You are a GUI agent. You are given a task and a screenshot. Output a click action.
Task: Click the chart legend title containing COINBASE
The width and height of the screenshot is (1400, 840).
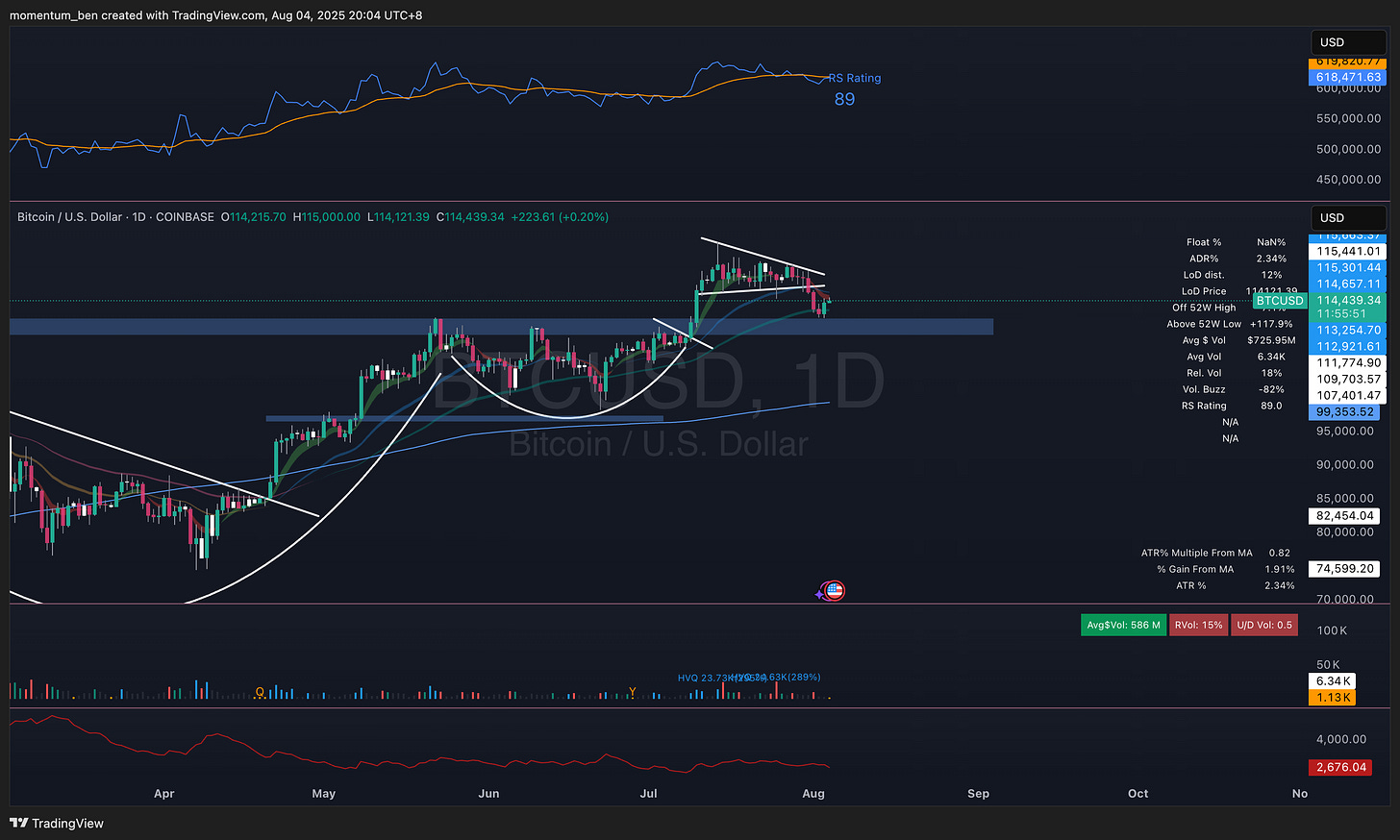pos(115,217)
